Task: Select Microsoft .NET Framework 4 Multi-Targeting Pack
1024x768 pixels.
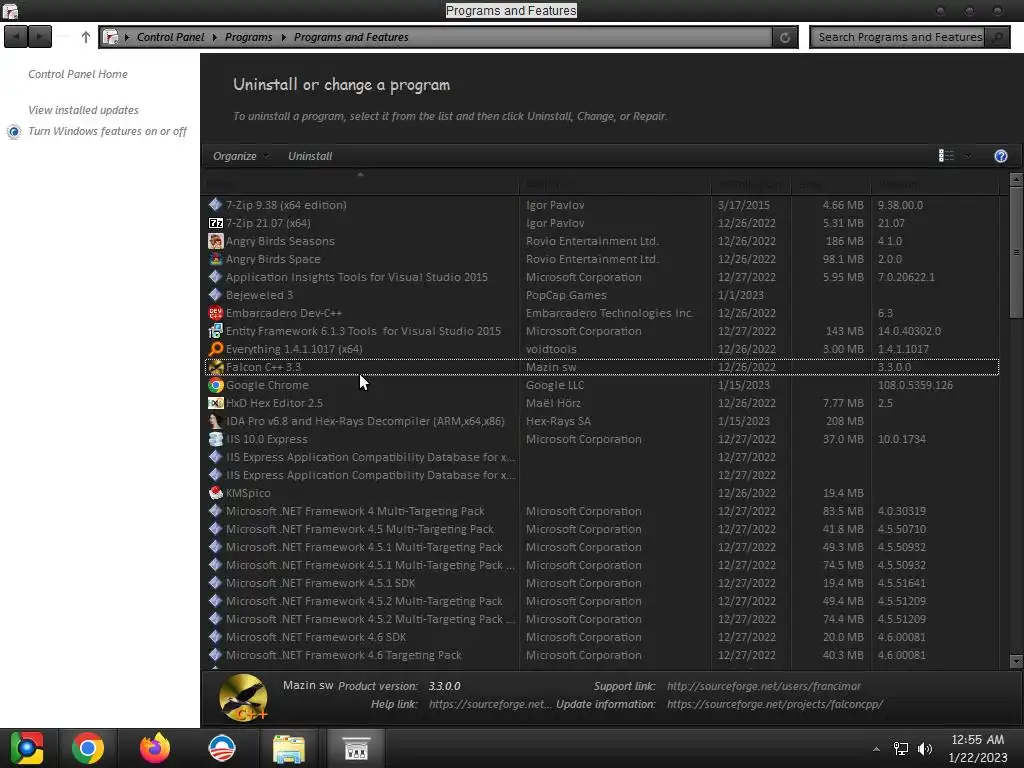Action: pos(601,511)
